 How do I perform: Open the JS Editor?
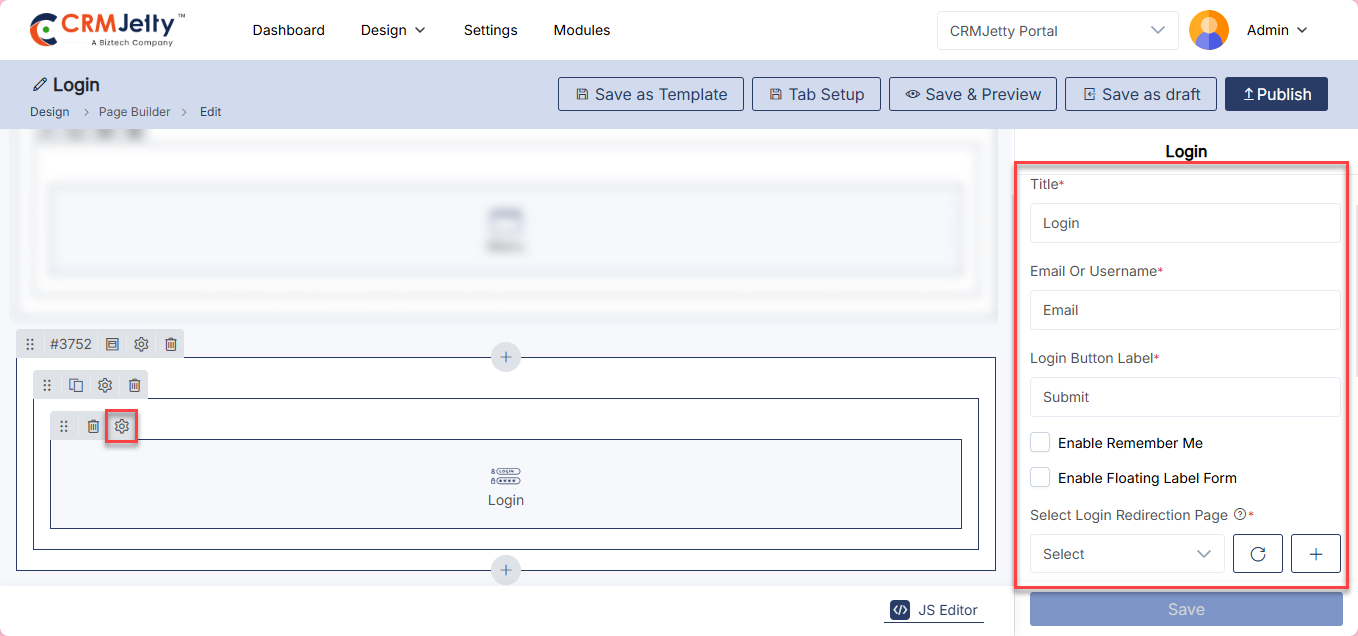click(x=934, y=610)
